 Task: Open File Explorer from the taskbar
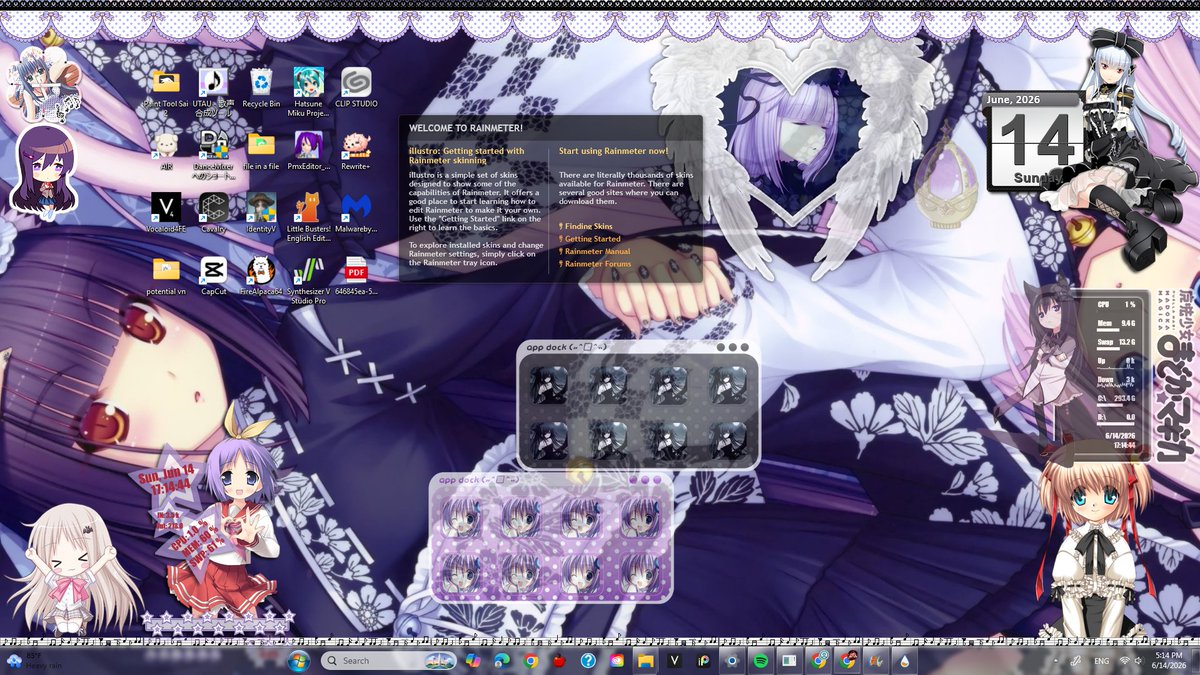[x=646, y=660]
